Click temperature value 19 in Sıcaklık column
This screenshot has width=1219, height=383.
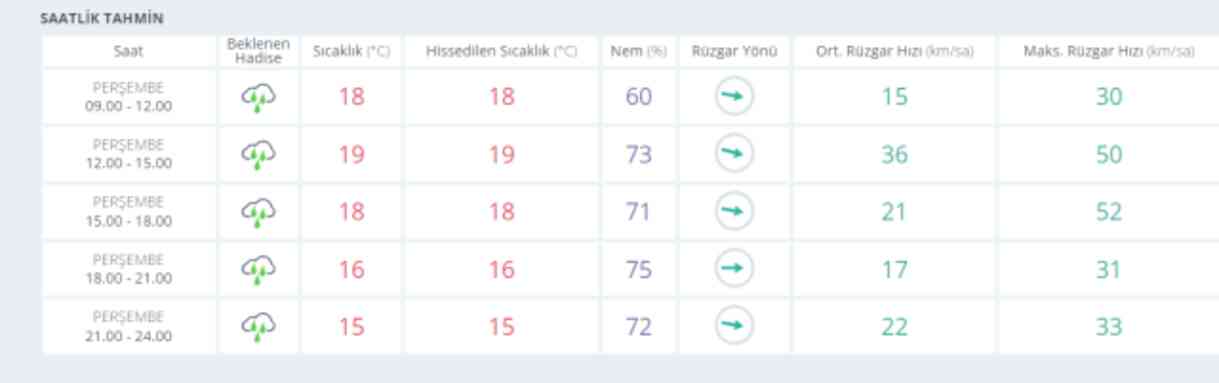point(351,155)
